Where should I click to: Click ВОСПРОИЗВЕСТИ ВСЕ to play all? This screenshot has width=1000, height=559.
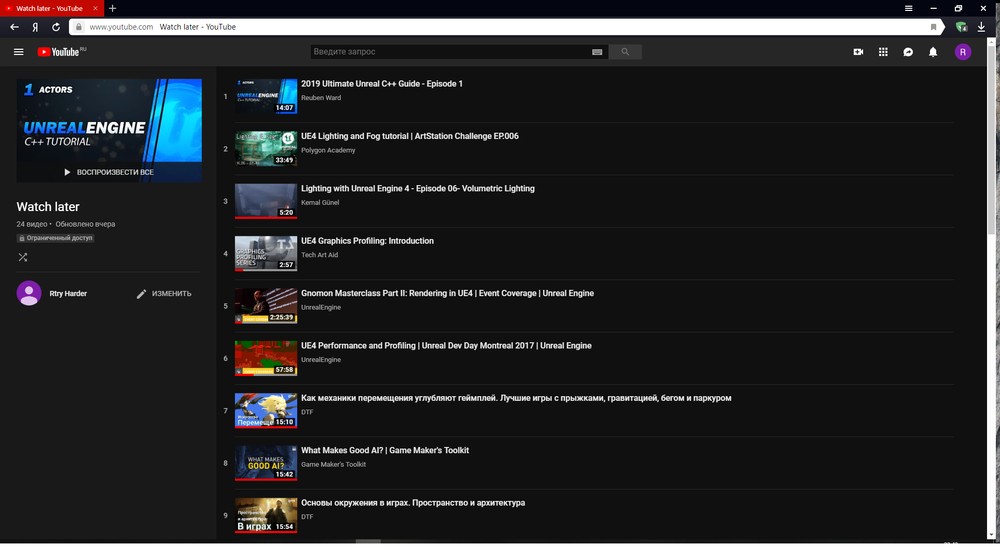pos(109,172)
